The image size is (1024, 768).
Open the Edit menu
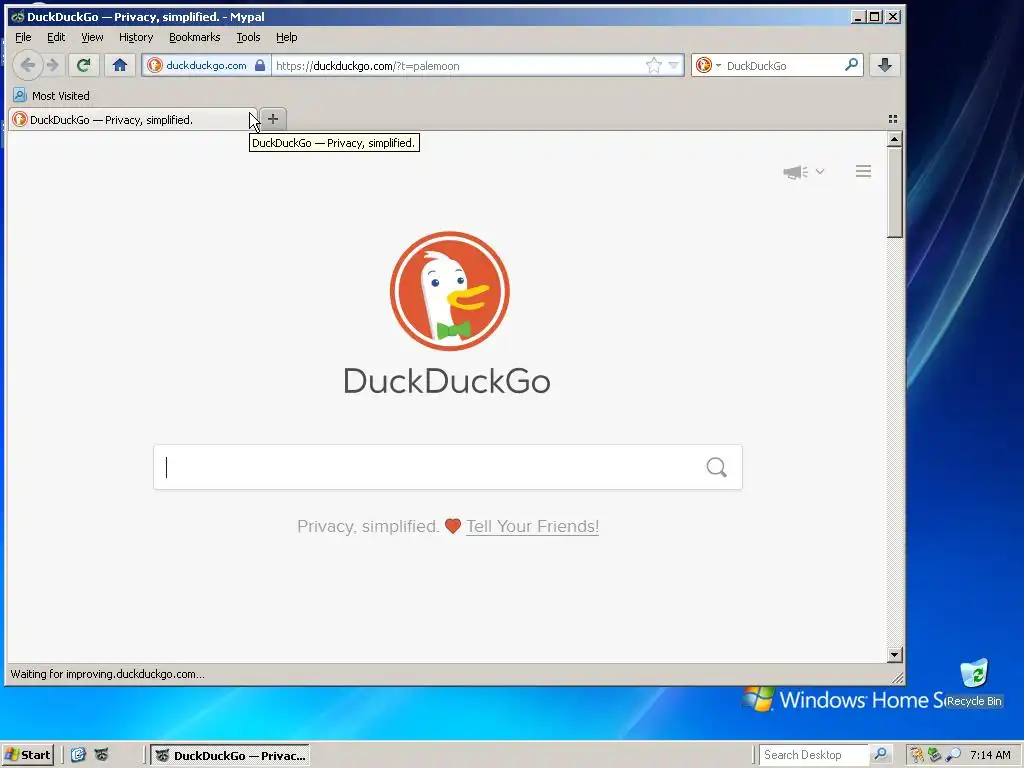pyautogui.click(x=56, y=37)
